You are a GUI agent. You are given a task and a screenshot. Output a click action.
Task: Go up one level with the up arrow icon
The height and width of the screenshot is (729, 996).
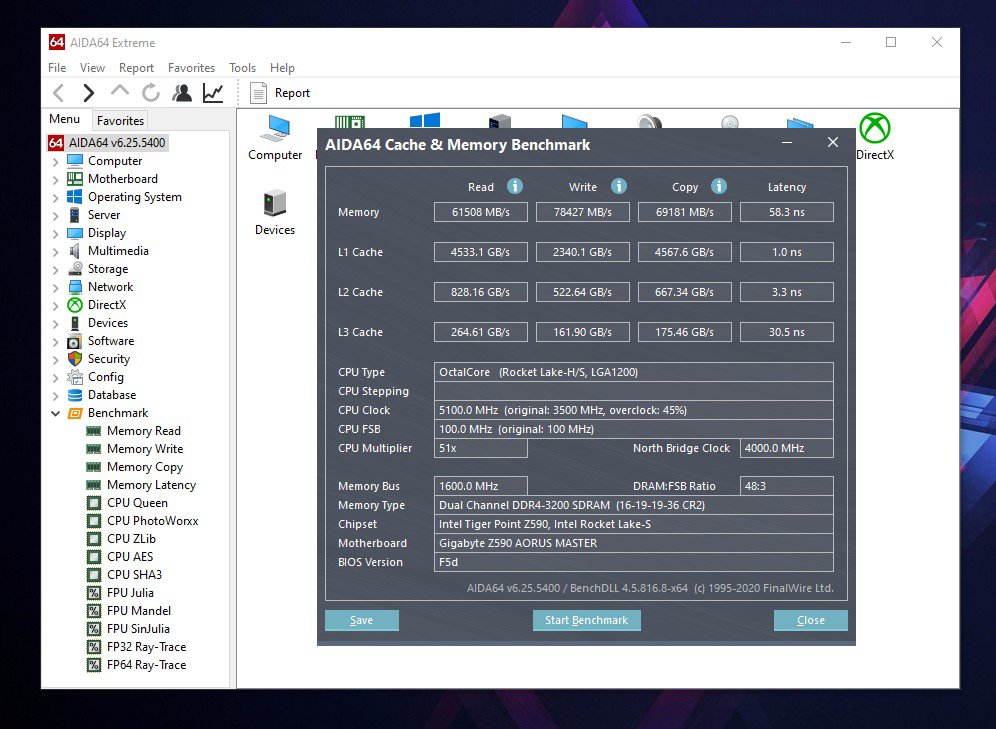(119, 91)
